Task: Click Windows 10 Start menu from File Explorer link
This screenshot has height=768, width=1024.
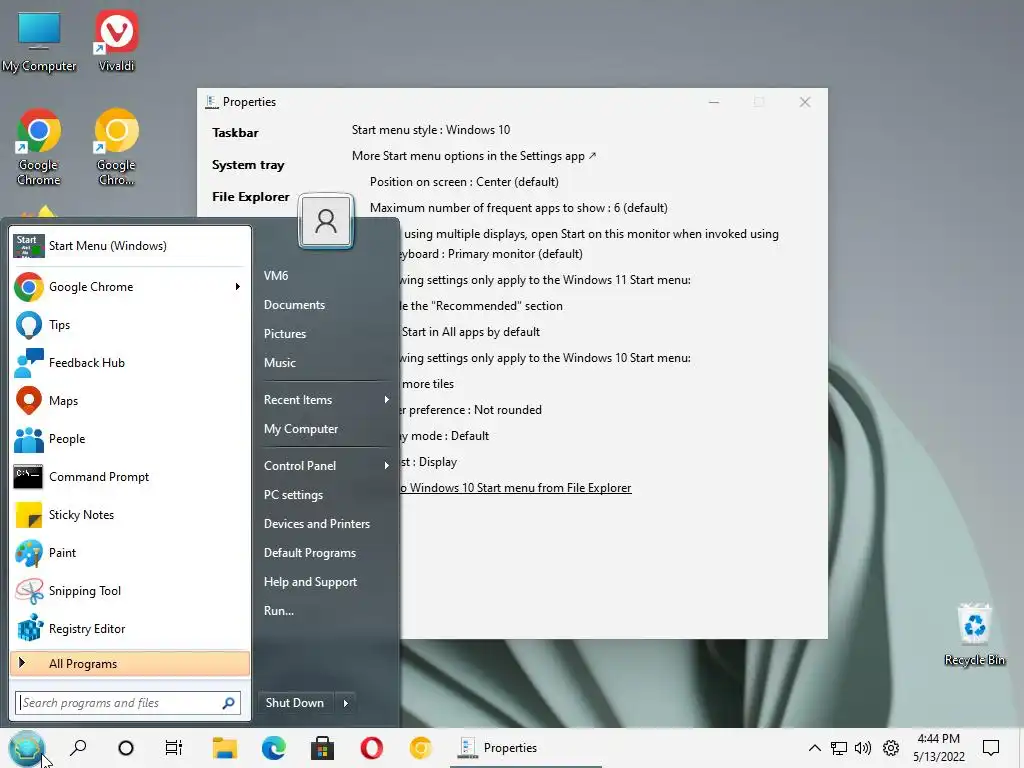Action: coord(516,488)
